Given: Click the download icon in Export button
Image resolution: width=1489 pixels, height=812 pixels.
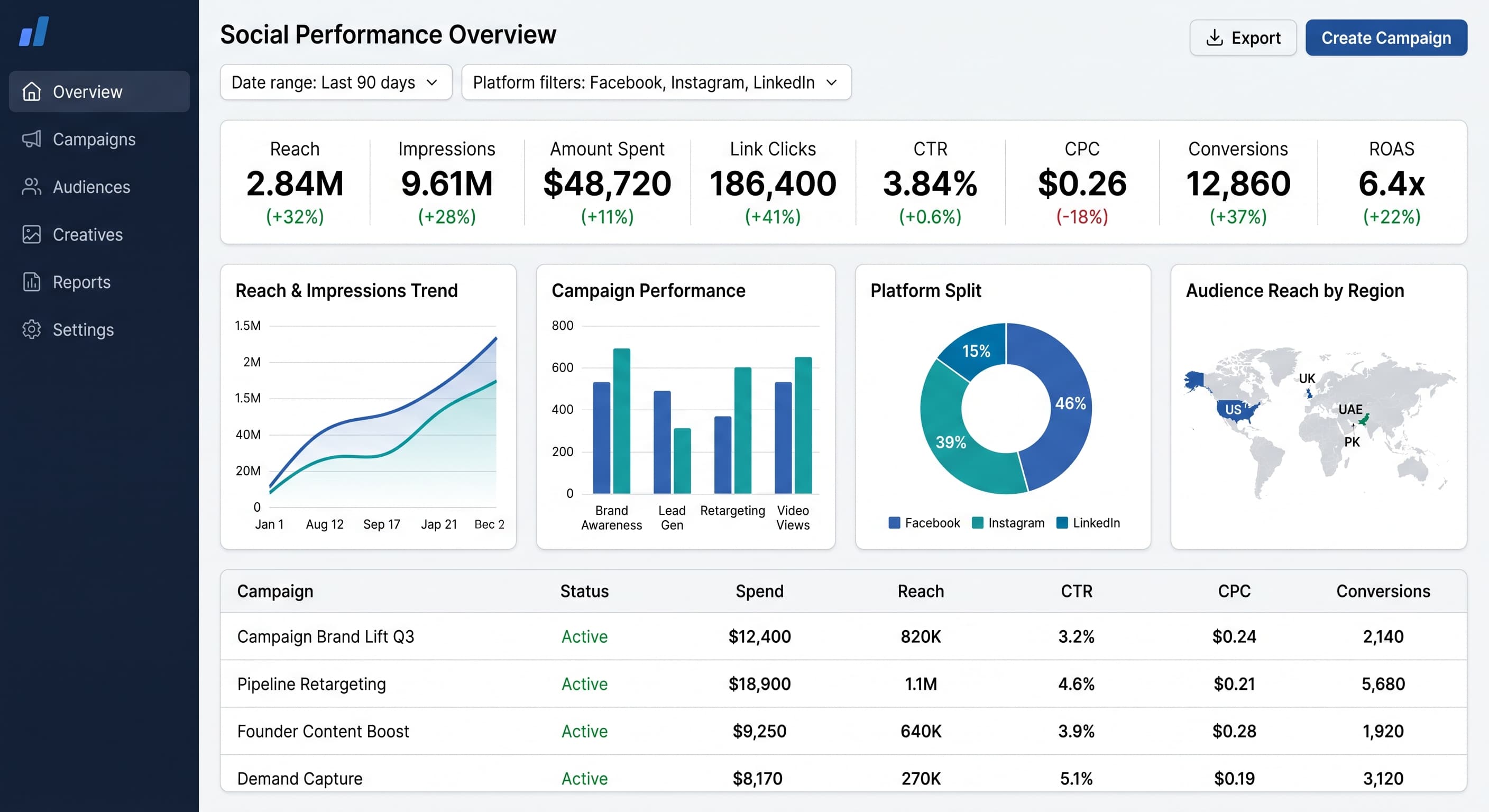Looking at the screenshot, I should click(x=1215, y=38).
